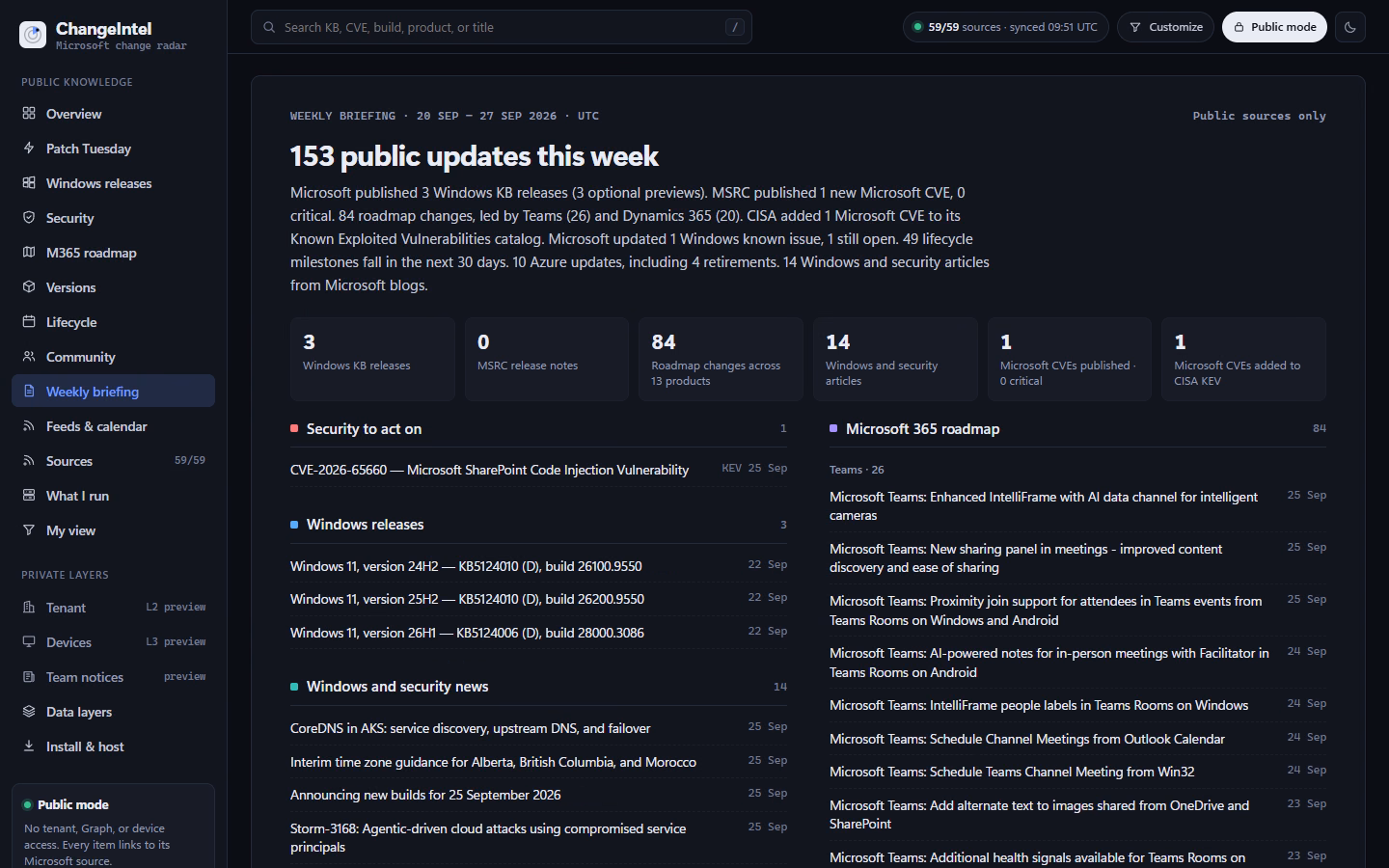This screenshot has height=868, width=1389.
Task: Open the 84 Roadmap changes card
Action: pos(721,359)
